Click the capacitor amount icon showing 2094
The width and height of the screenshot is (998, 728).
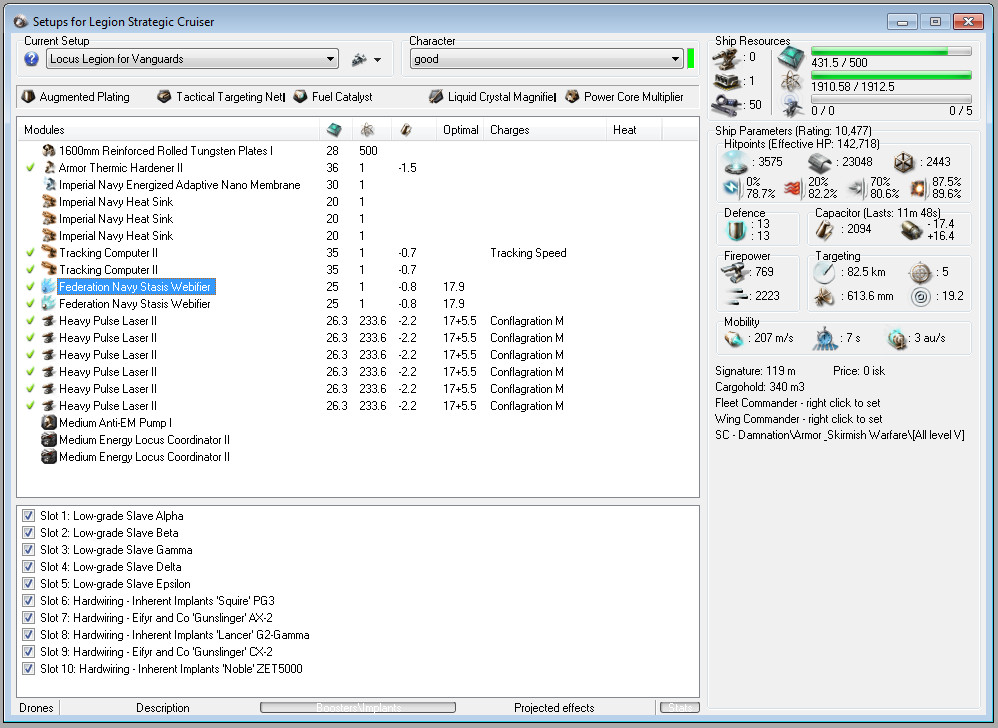(x=825, y=230)
